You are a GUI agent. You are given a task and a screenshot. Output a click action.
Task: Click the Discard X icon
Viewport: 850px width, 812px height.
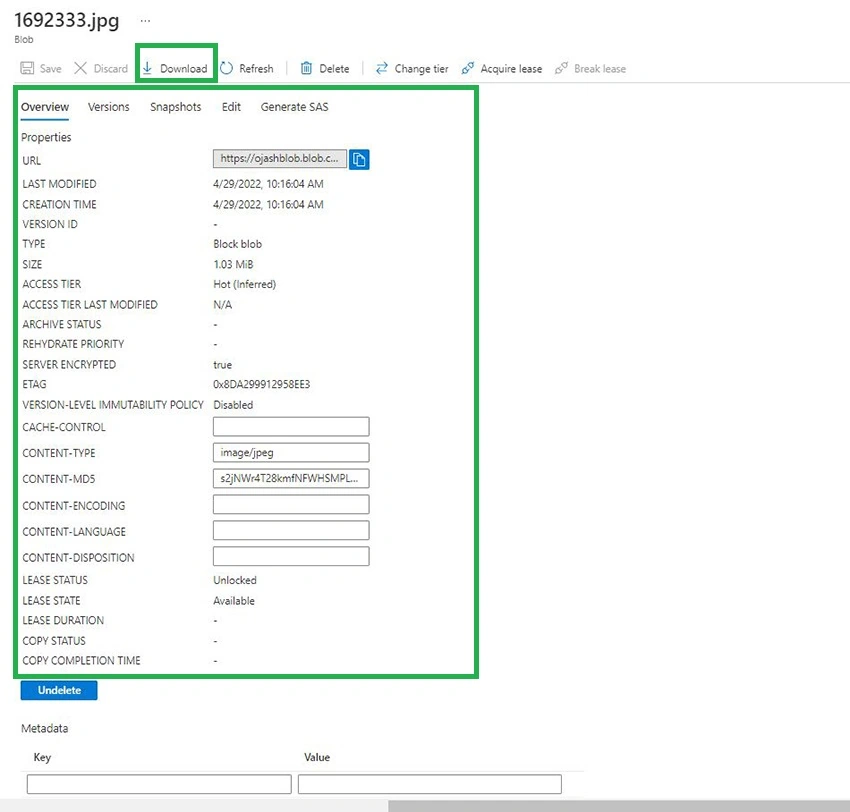(x=80, y=68)
